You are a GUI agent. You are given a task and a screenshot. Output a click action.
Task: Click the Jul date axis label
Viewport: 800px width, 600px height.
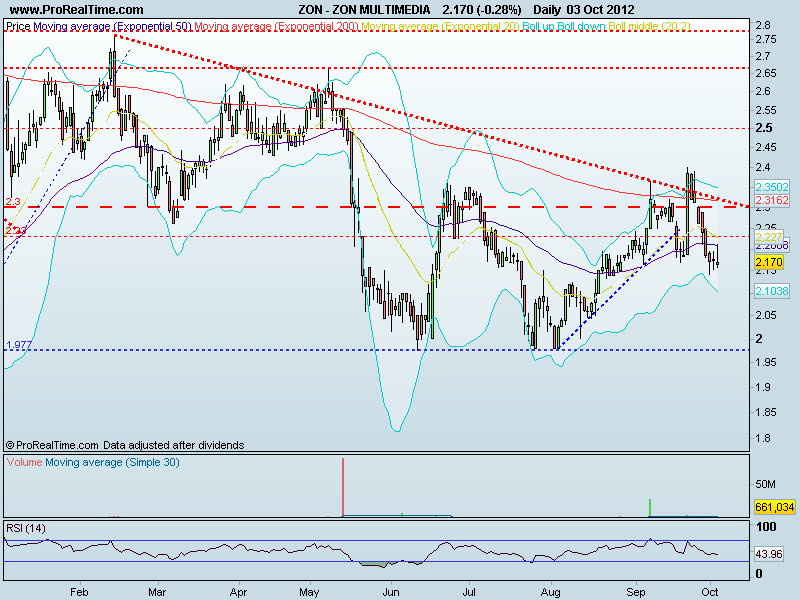coord(468,592)
